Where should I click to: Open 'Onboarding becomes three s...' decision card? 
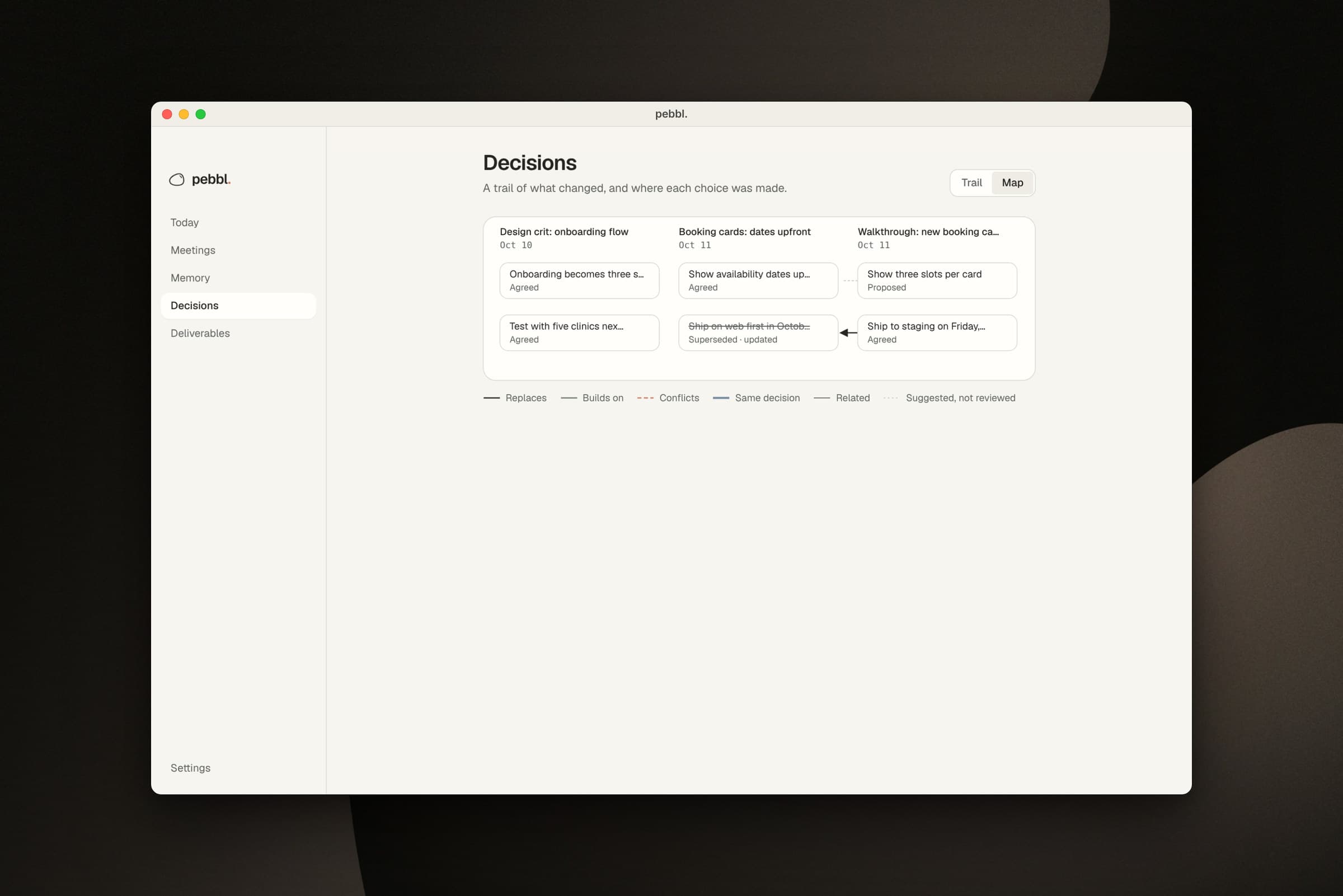pyautogui.click(x=579, y=280)
